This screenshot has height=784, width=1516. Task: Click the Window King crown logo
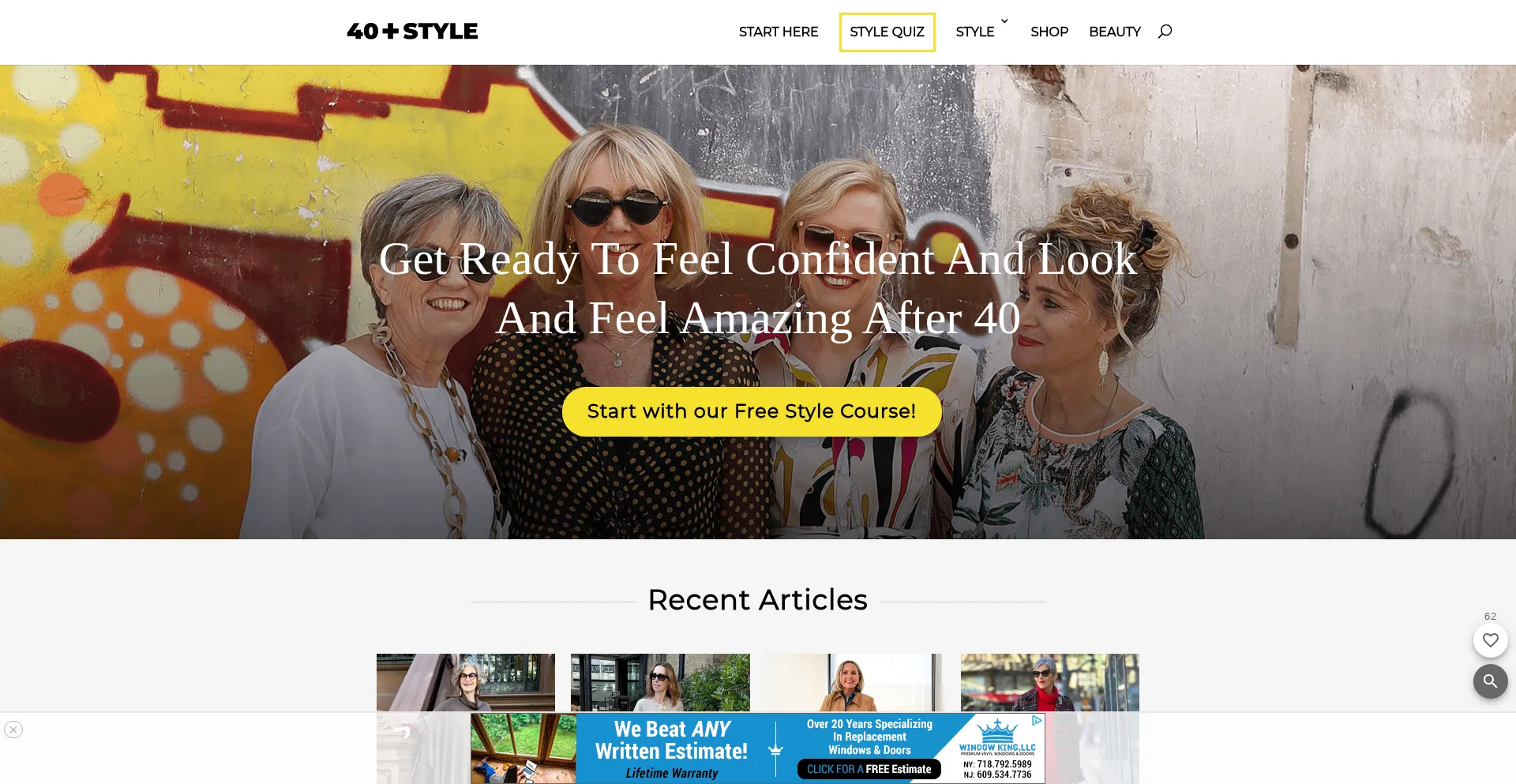pyautogui.click(x=997, y=730)
